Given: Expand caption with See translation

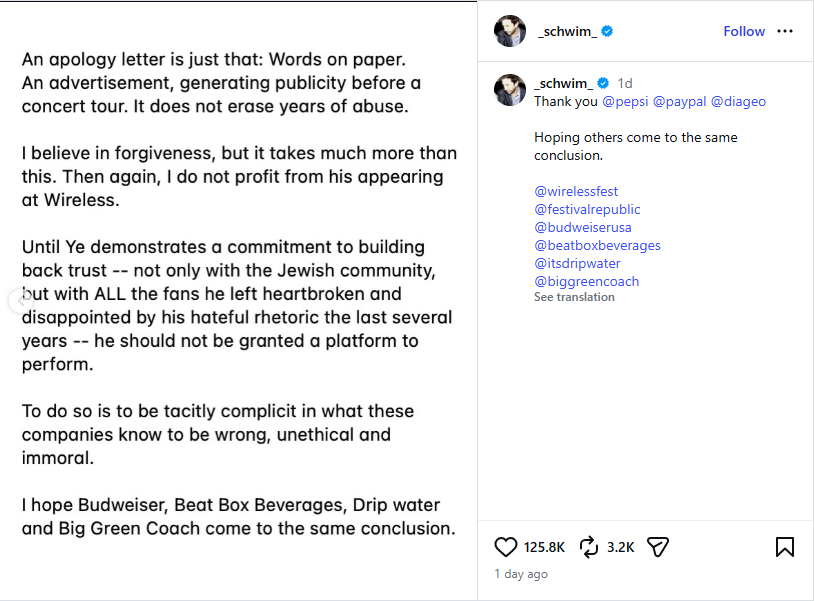Looking at the screenshot, I should click(574, 297).
